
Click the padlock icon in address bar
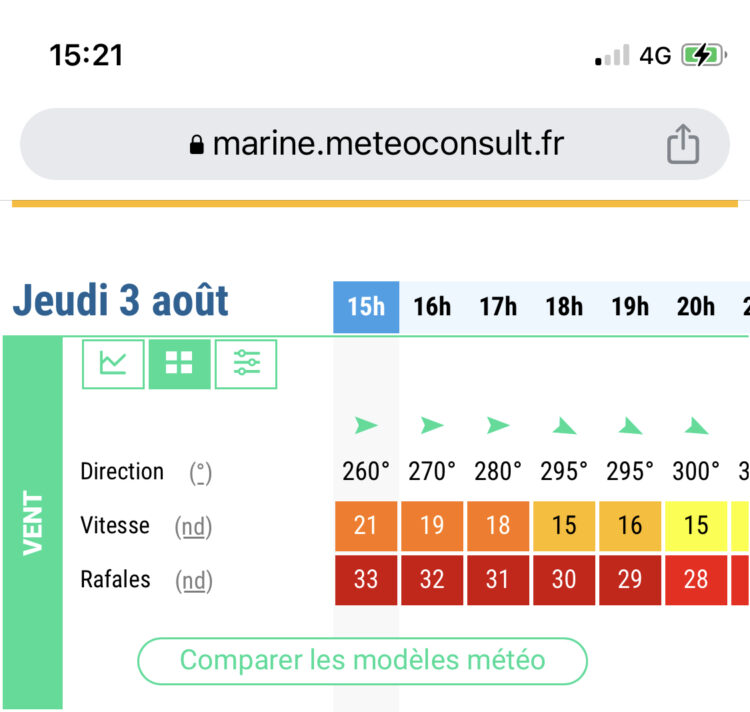(197, 144)
